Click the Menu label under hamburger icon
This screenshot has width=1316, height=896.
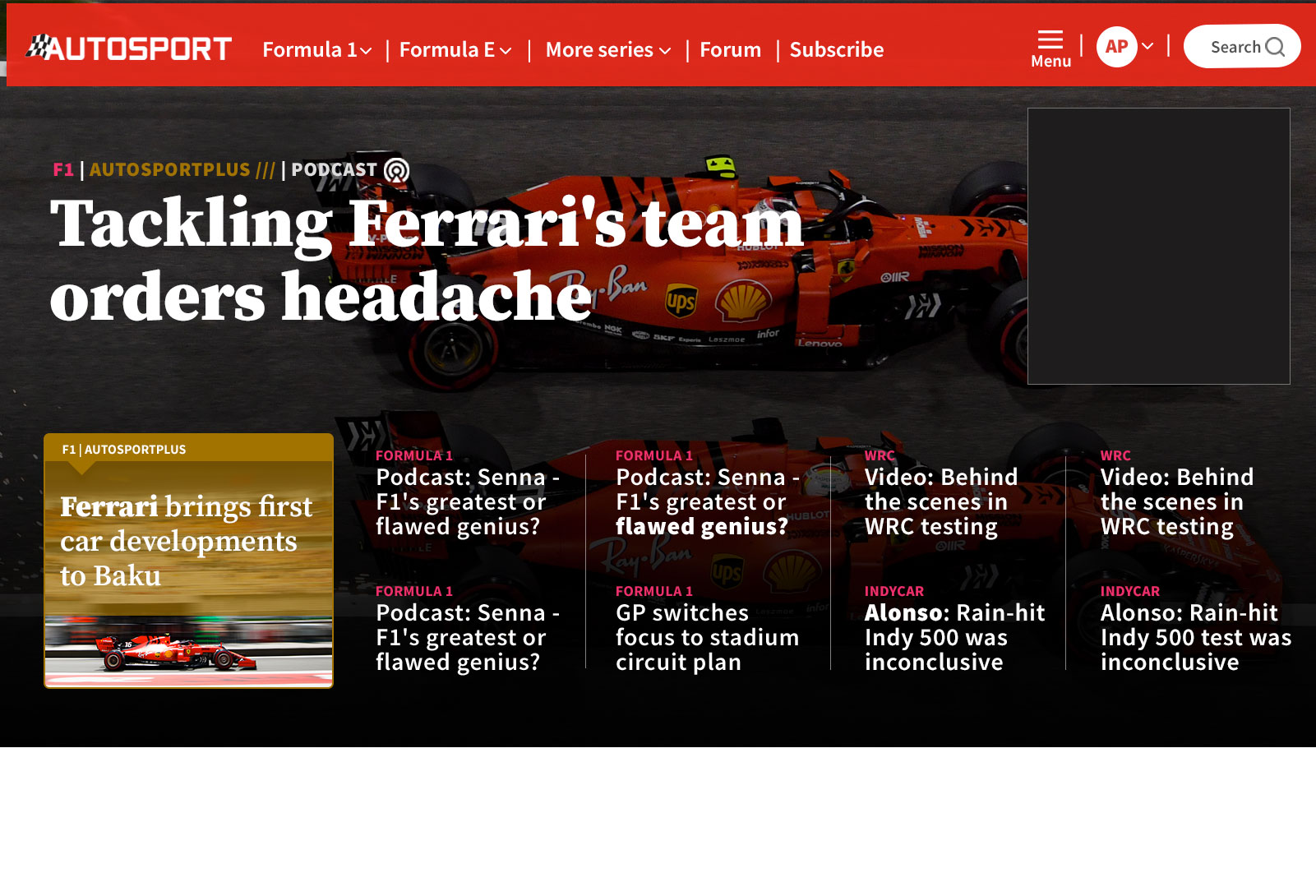pyautogui.click(x=1050, y=62)
